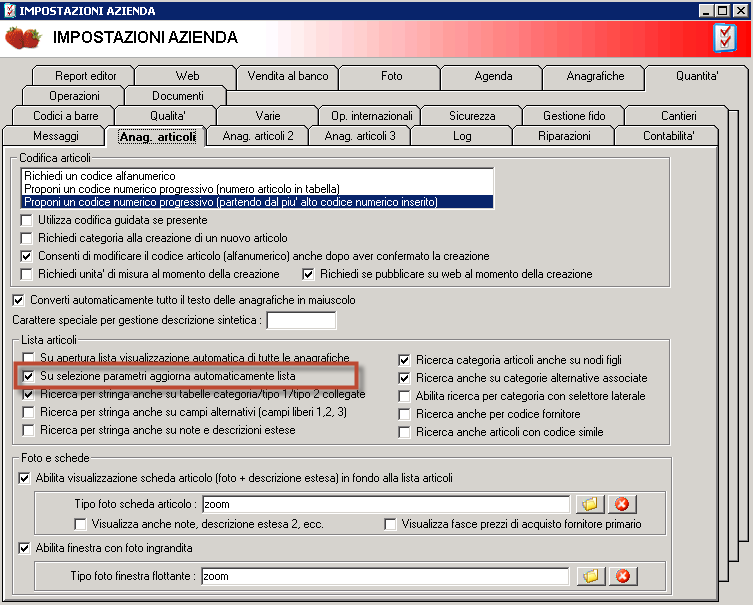Open the Anag. articoli 2 tab
The width and height of the screenshot is (753, 605).
258,136
